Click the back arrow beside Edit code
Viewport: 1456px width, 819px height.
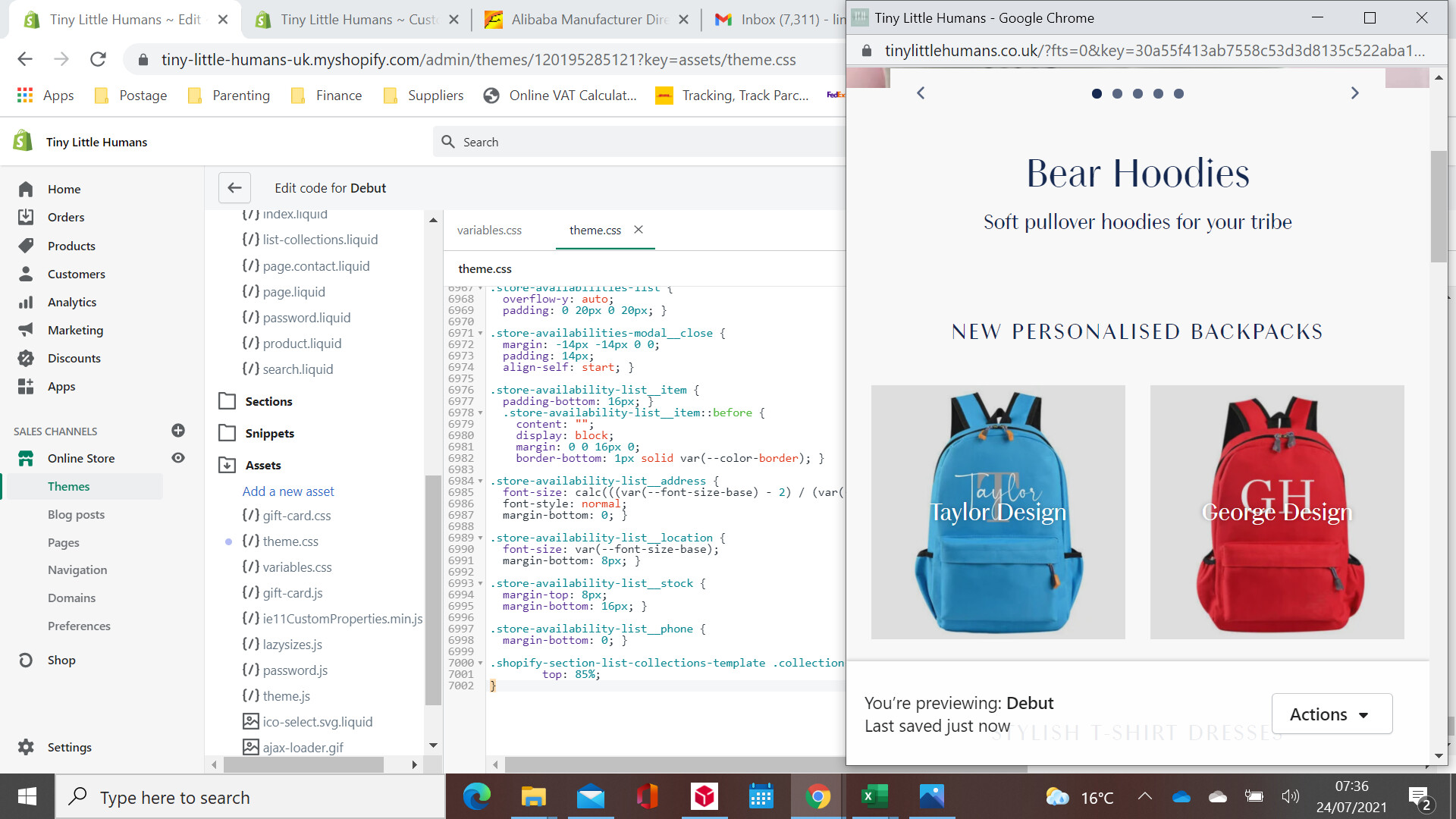pos(234,188)
